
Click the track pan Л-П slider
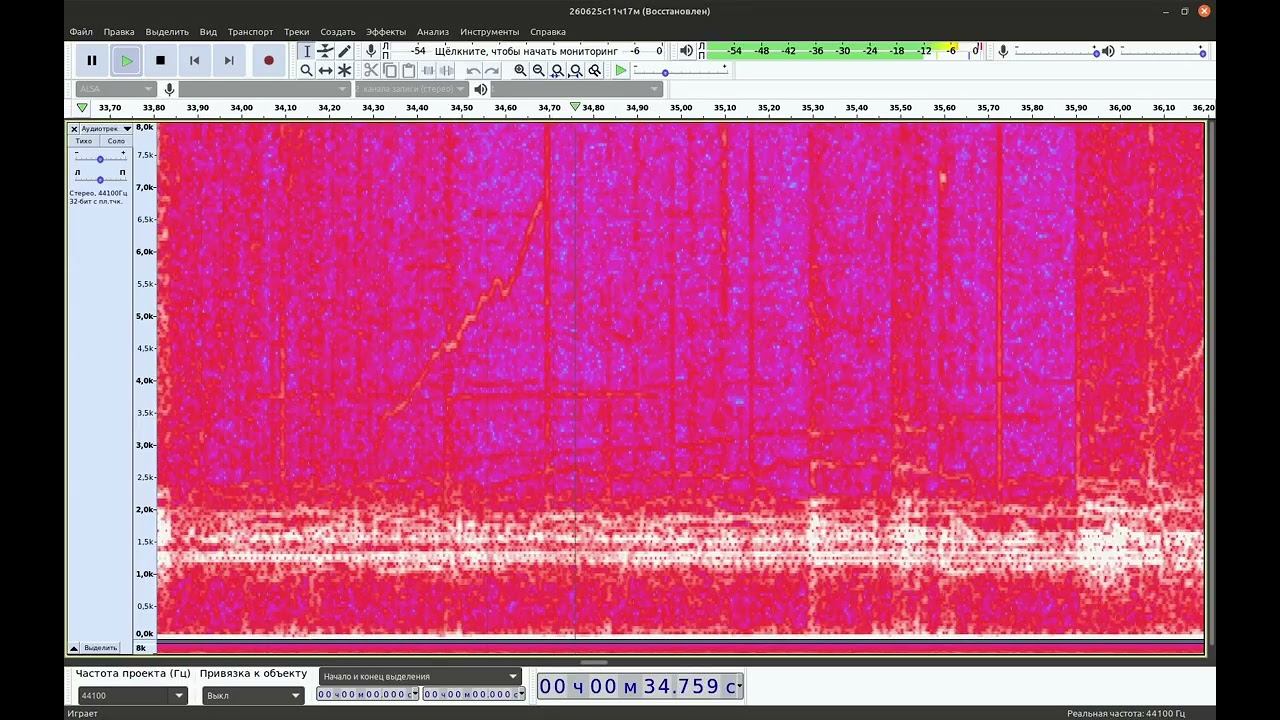click(100, 179)
